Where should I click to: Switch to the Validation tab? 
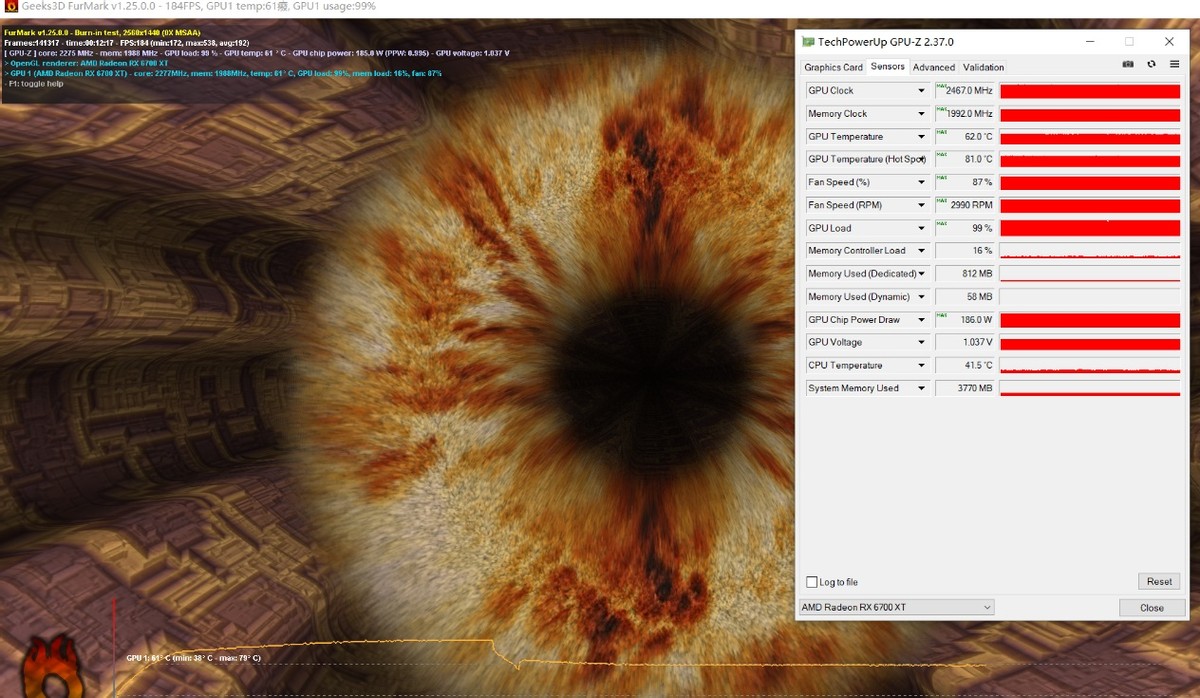(983, 67)
